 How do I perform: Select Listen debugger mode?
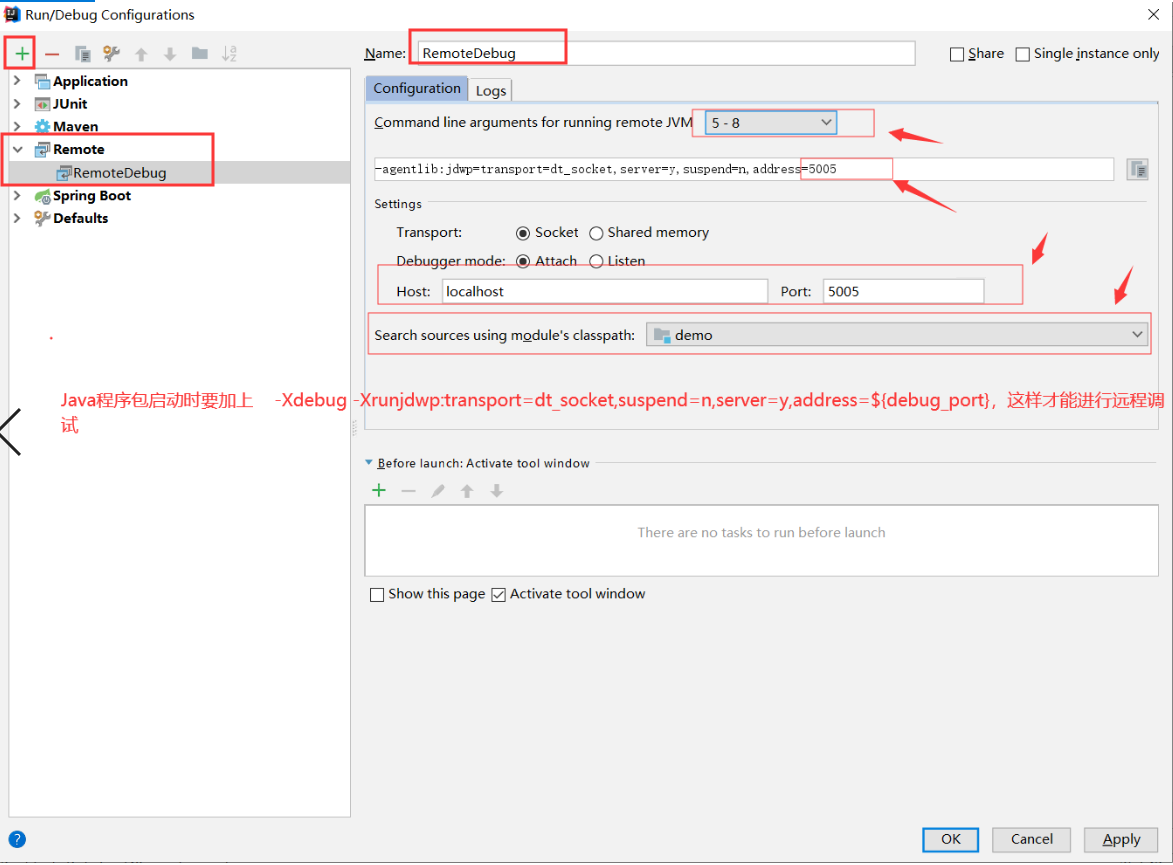[x=595, y=262]
